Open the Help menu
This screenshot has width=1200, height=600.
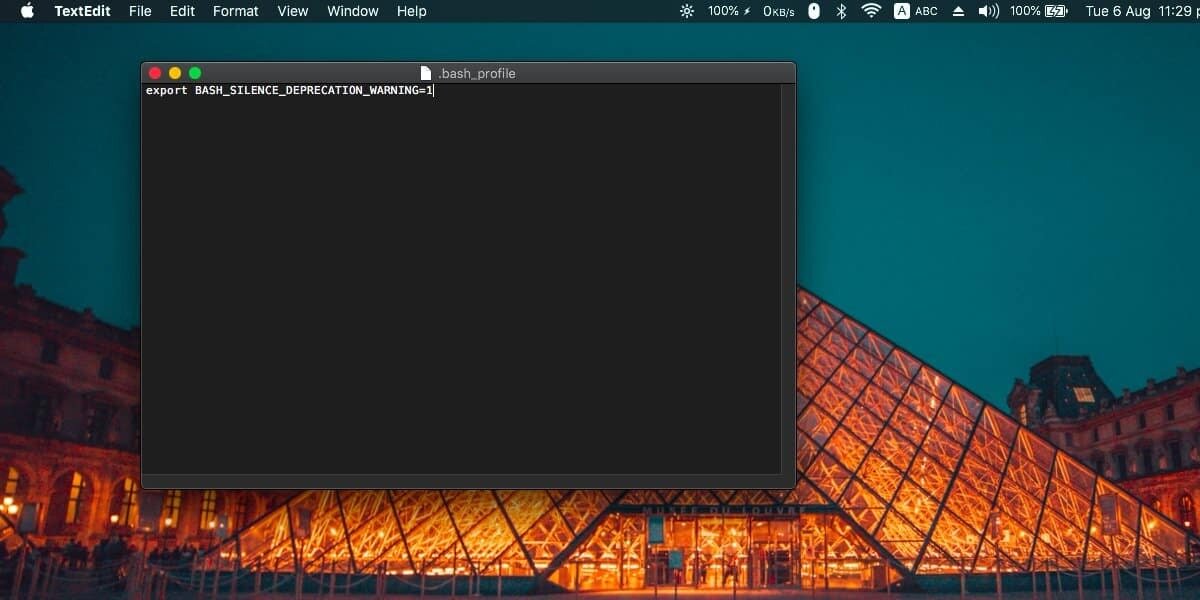[411, 11]
